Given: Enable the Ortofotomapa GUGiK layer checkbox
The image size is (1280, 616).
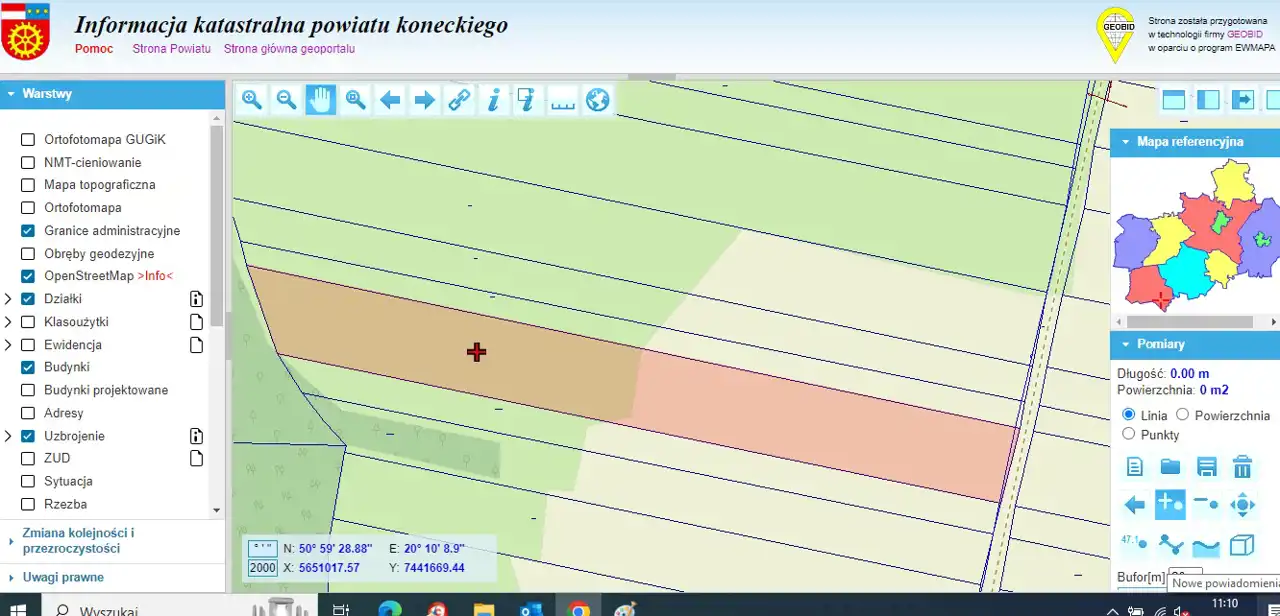Looking at the screenshot, I should coord(28,140).
